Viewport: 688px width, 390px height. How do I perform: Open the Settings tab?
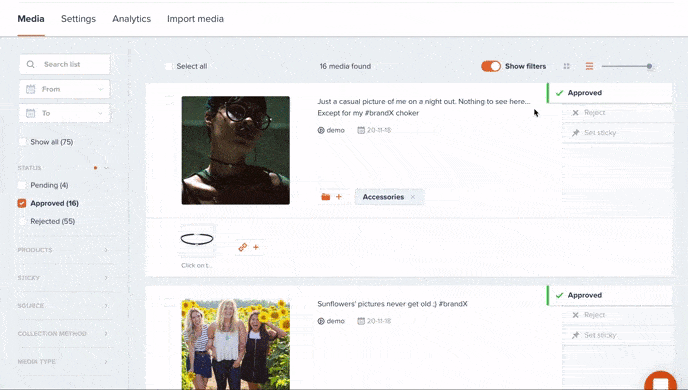pos(78,19)
